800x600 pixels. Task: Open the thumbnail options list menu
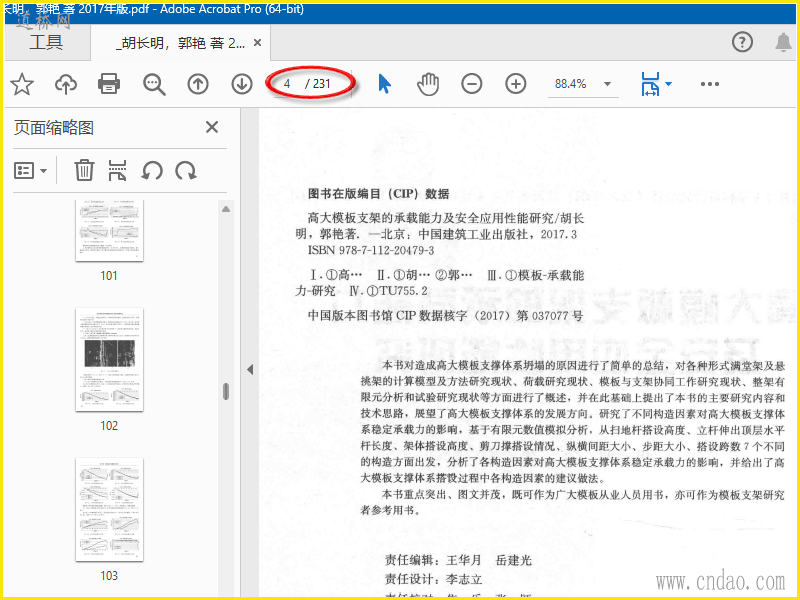[30, 170]
